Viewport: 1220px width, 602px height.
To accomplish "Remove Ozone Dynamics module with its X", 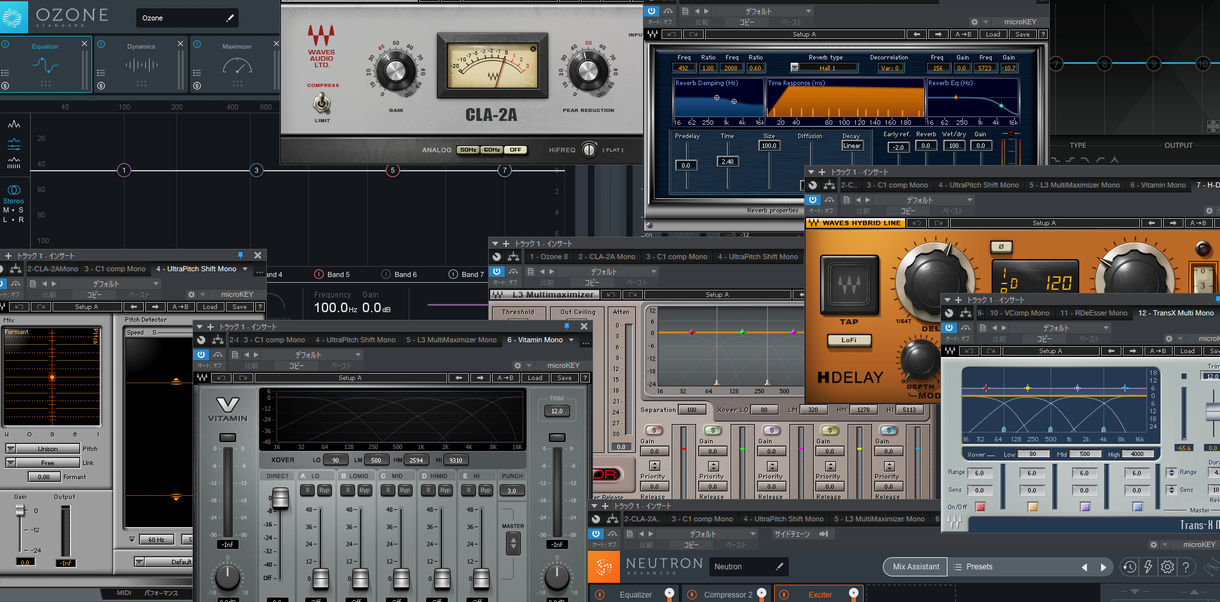I will pyautogui.click(x=181, y=44).
